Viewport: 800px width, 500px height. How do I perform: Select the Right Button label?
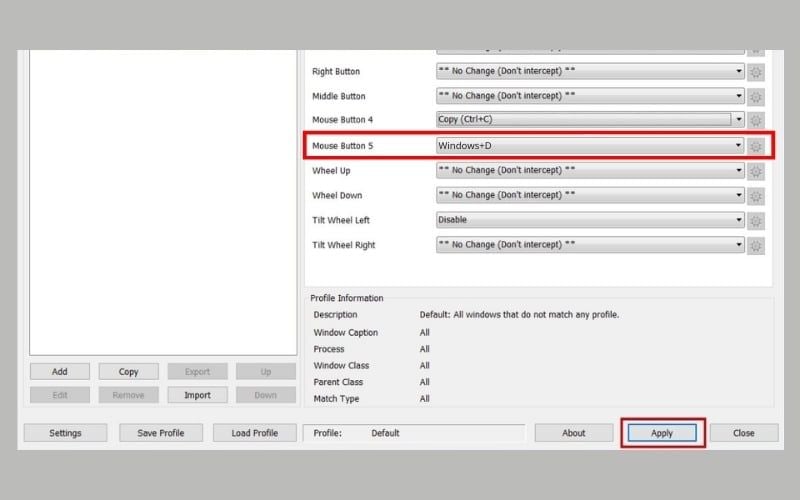(336, 71)
